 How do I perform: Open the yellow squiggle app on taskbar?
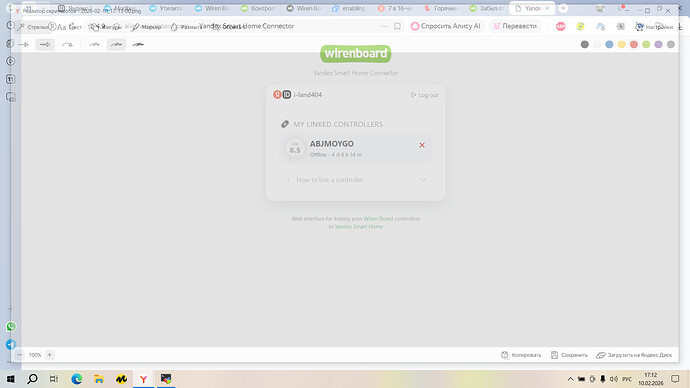click(x=121, y=379)
